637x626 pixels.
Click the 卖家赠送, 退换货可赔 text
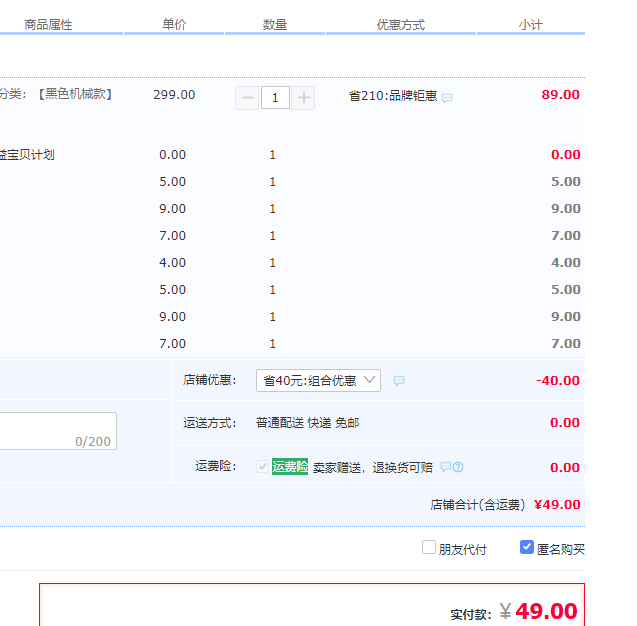coord(373,468)
